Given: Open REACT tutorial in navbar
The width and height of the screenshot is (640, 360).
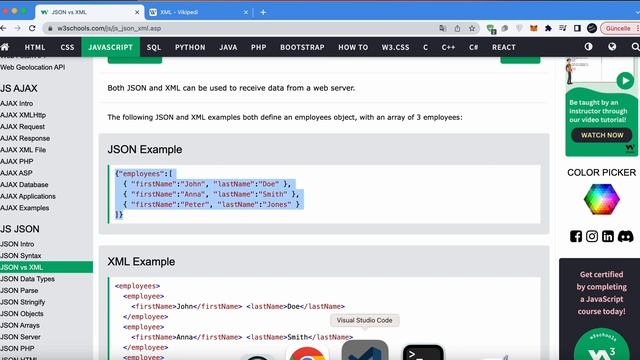Looking at the screenshot, I should [504, 47].
